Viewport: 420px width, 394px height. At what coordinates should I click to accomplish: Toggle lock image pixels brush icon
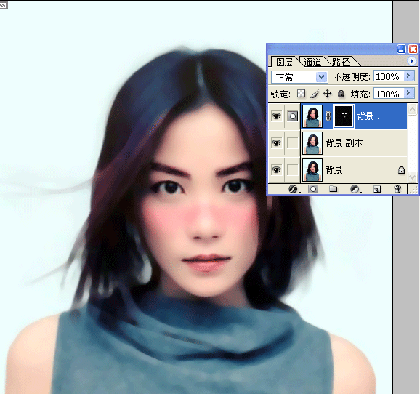[315, 94]
